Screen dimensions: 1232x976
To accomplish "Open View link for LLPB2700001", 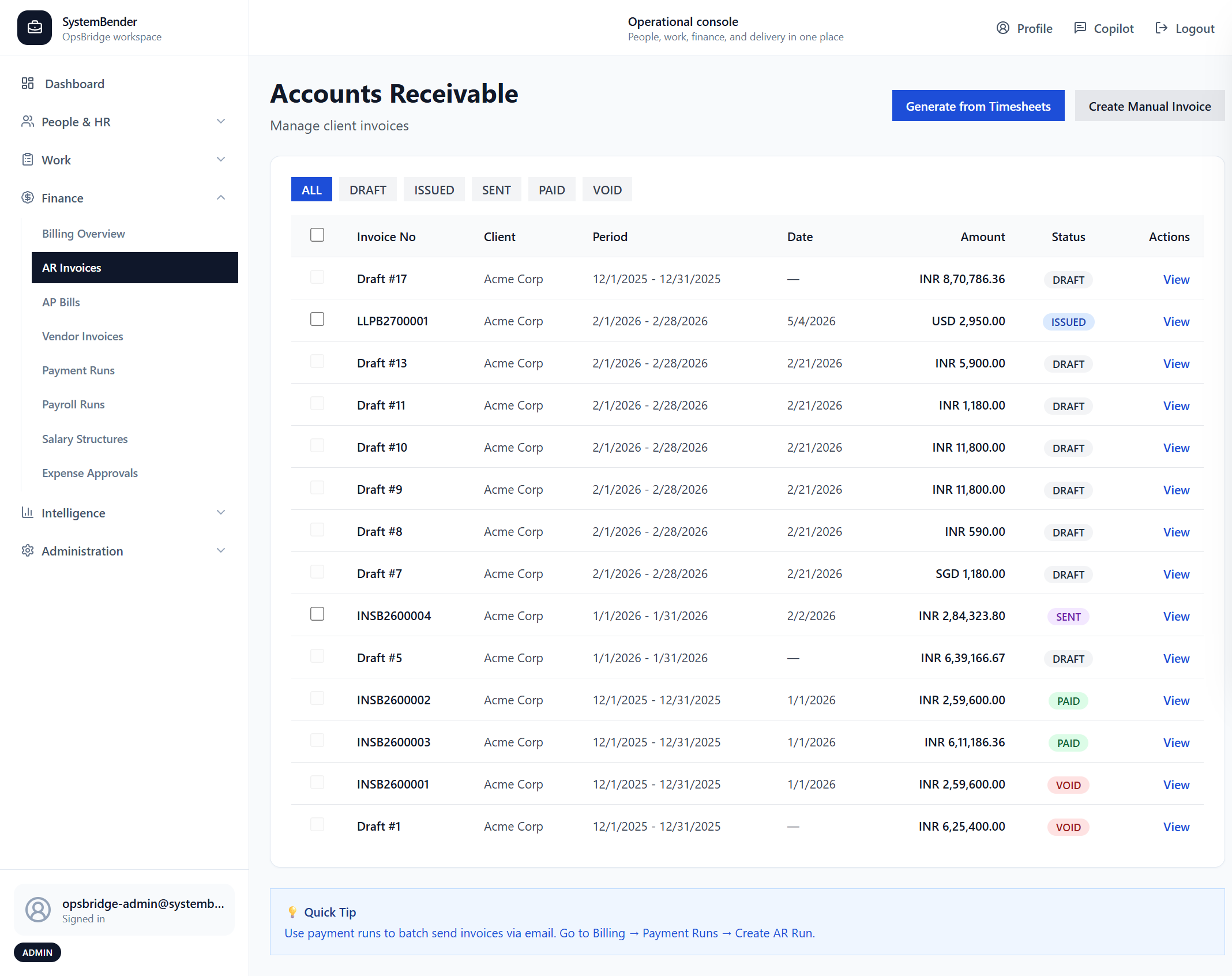I will 1176,321.
